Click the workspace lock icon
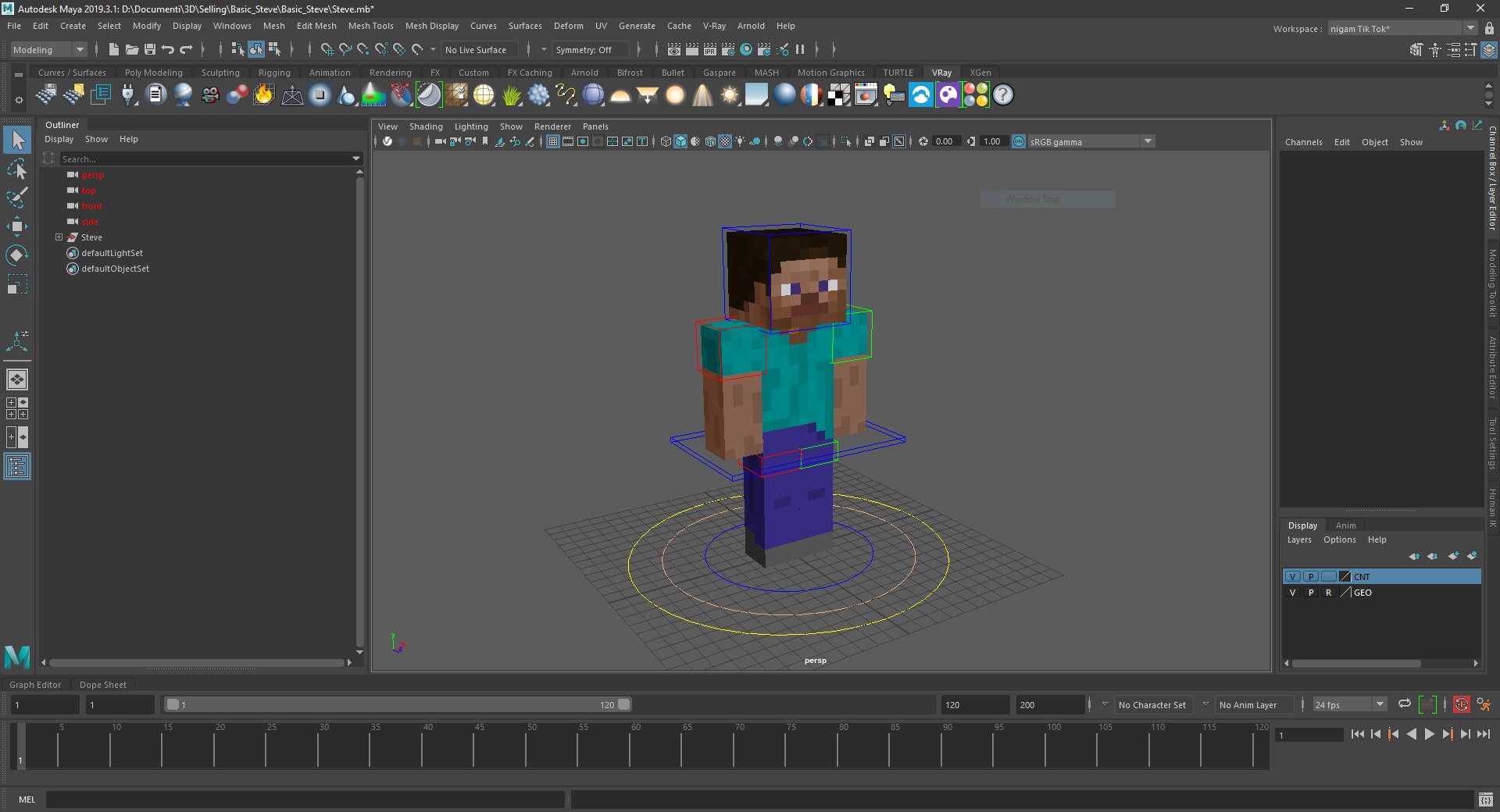The image size is (1500, 812). point(1489,29)
